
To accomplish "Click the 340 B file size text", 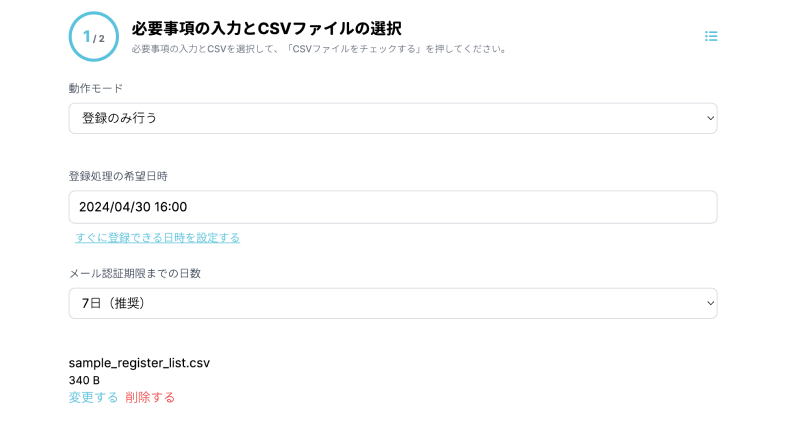I will point(84,380).
